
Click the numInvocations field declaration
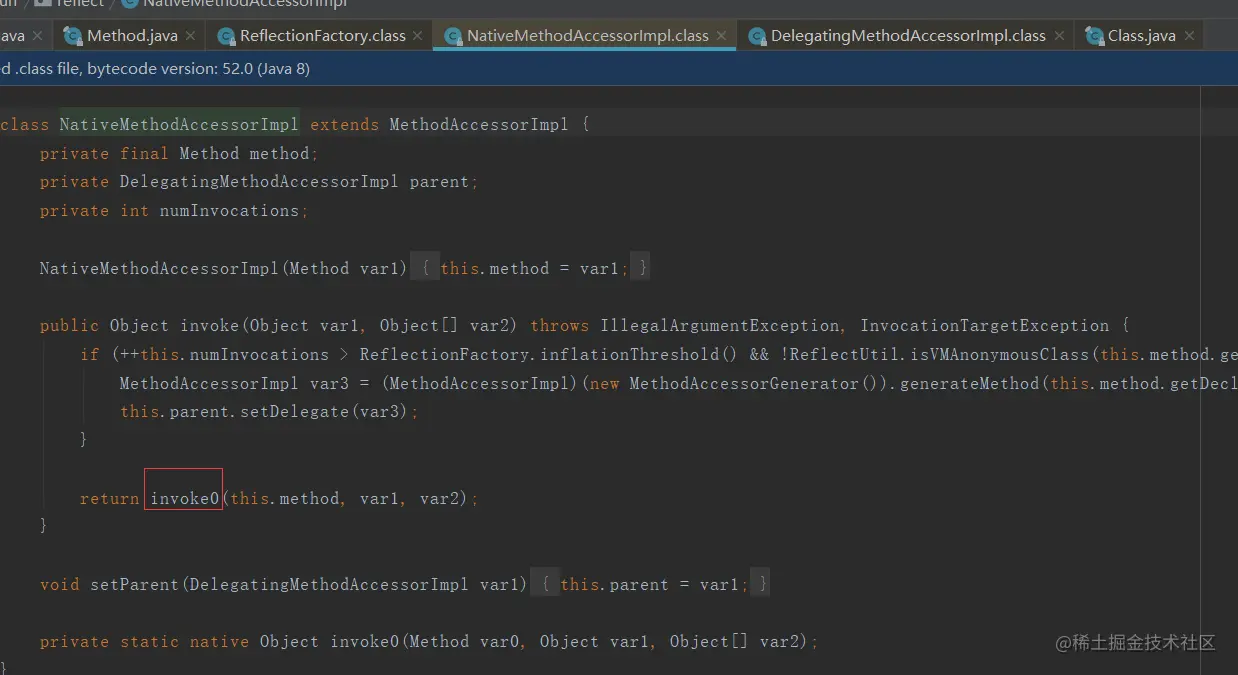[x=229, y=211]
